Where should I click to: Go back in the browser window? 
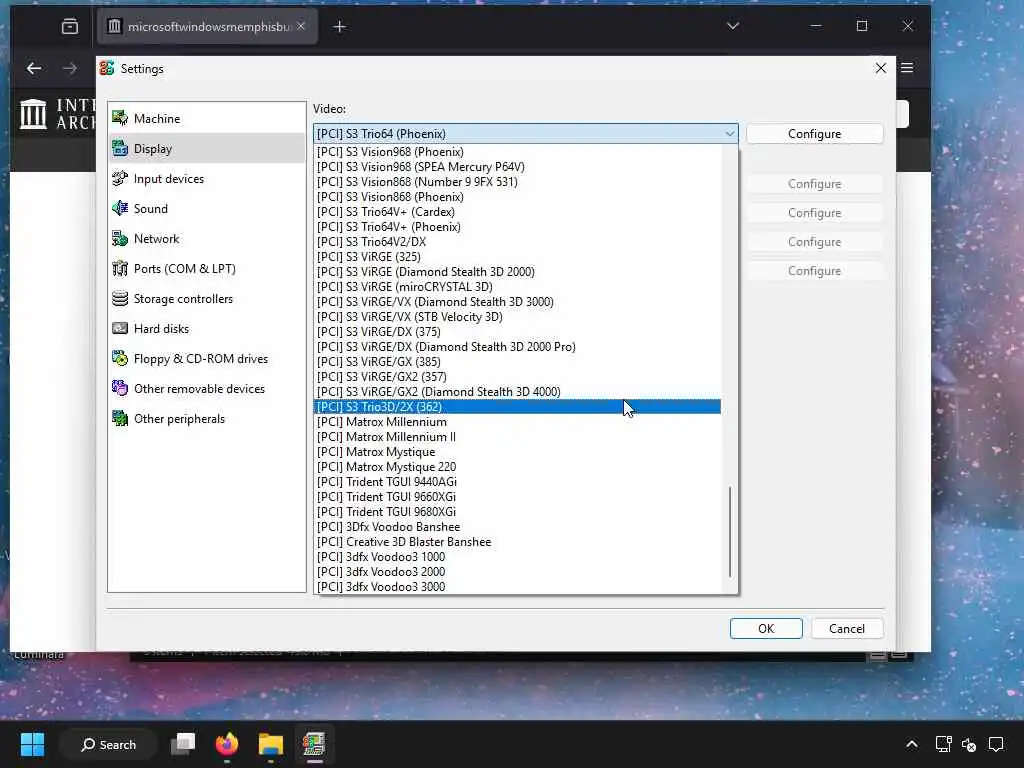34,68
